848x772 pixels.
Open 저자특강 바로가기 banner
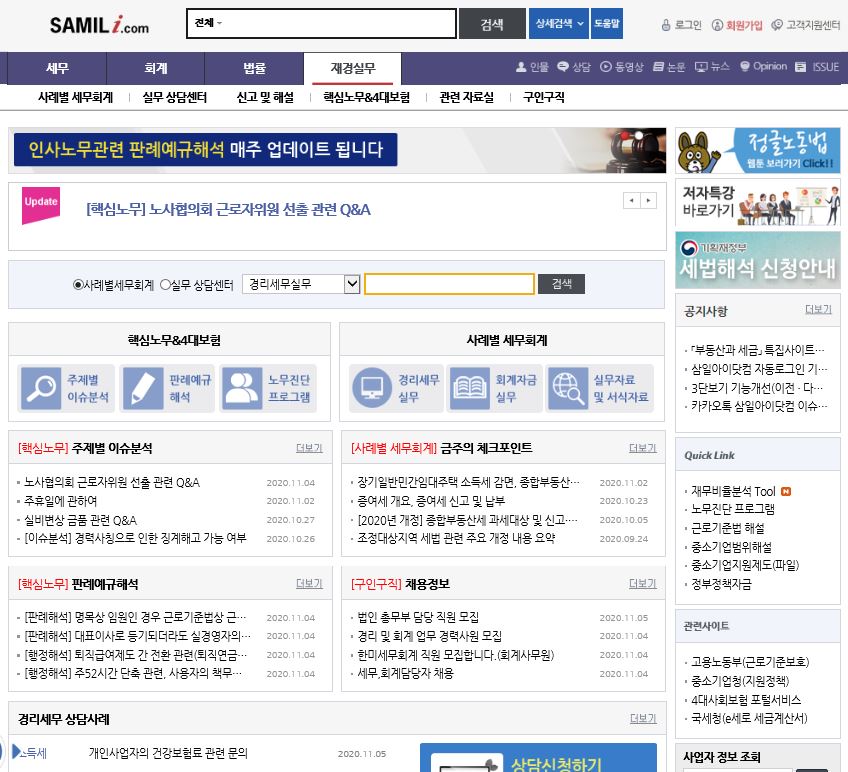(x=758, y=202)
